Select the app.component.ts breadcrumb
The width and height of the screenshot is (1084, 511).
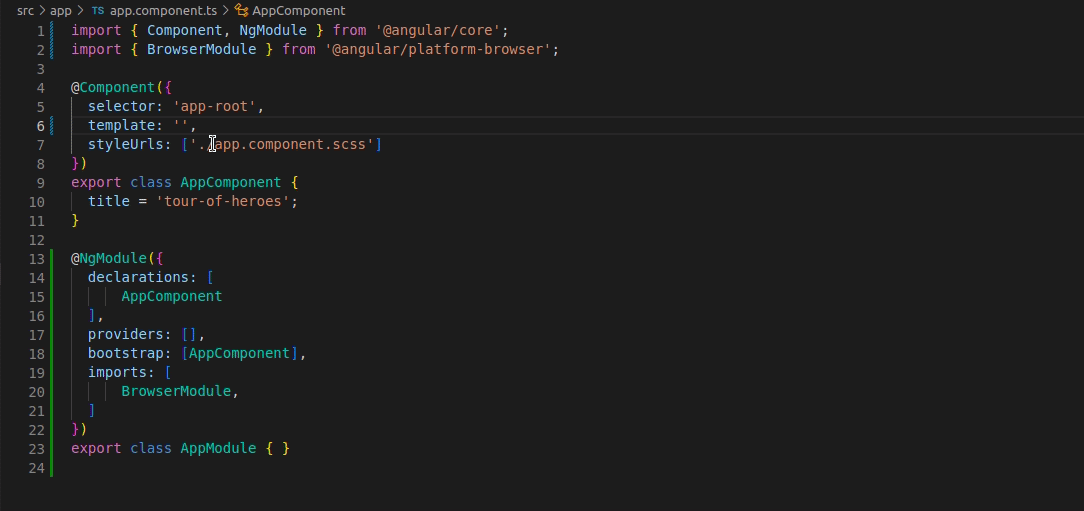coord(163,10)
